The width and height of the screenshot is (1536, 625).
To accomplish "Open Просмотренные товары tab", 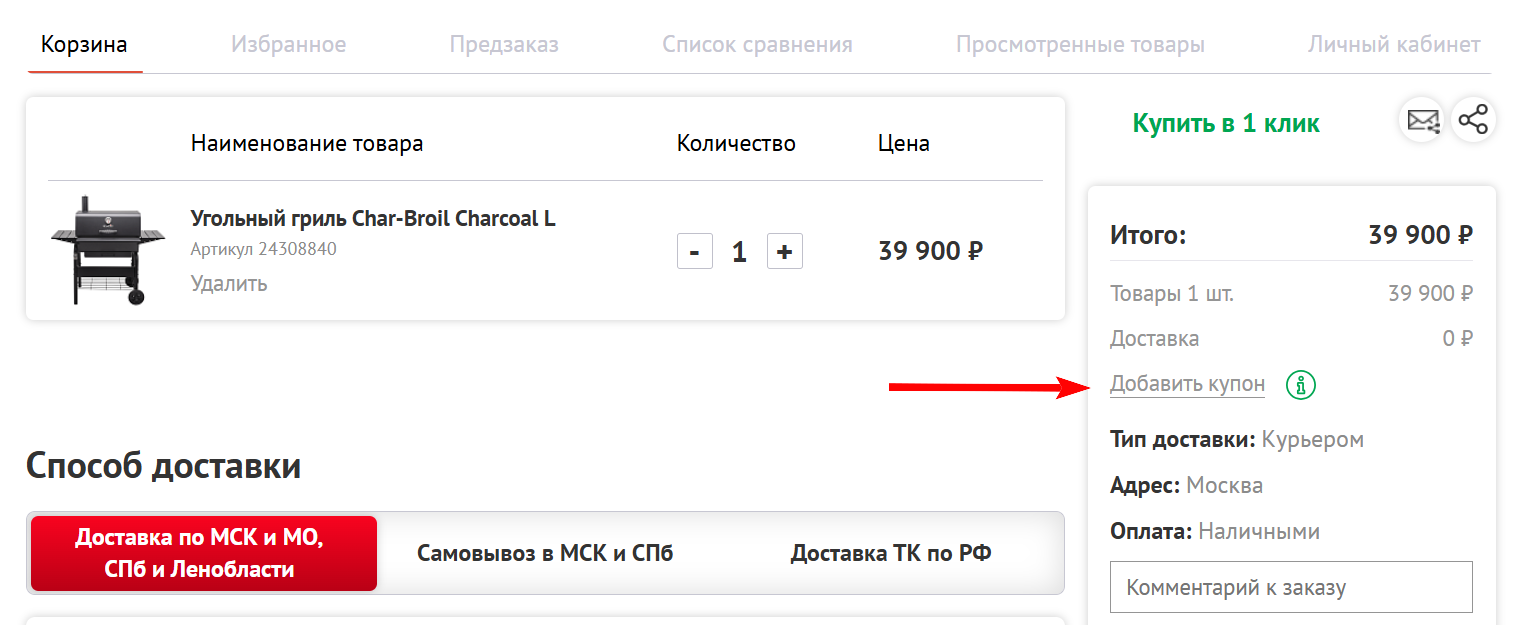I will (x=1080, y=45).
